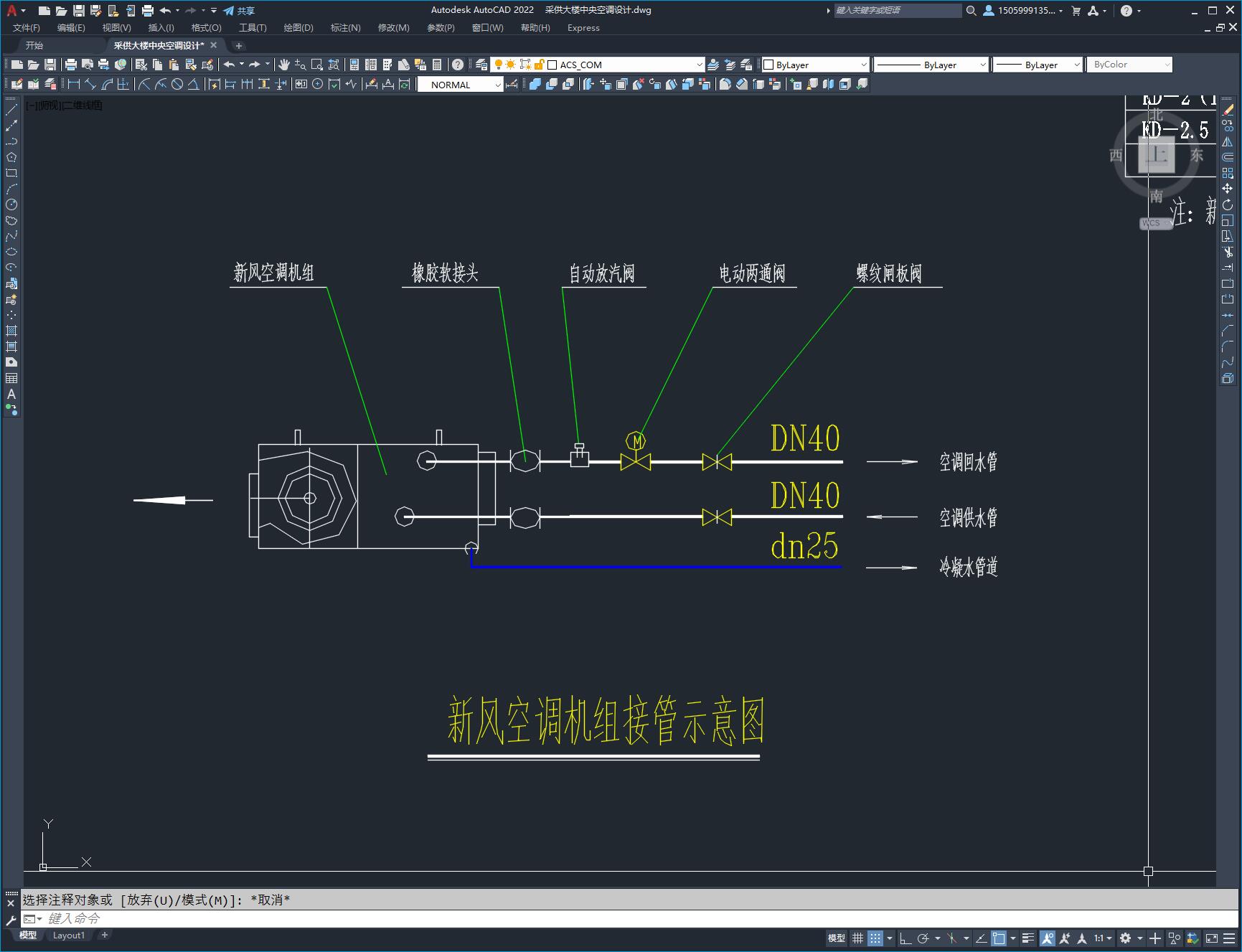The image size is (1242, 952).
Task: Select the Diameter dimension tool
Action: pos(177,85)
